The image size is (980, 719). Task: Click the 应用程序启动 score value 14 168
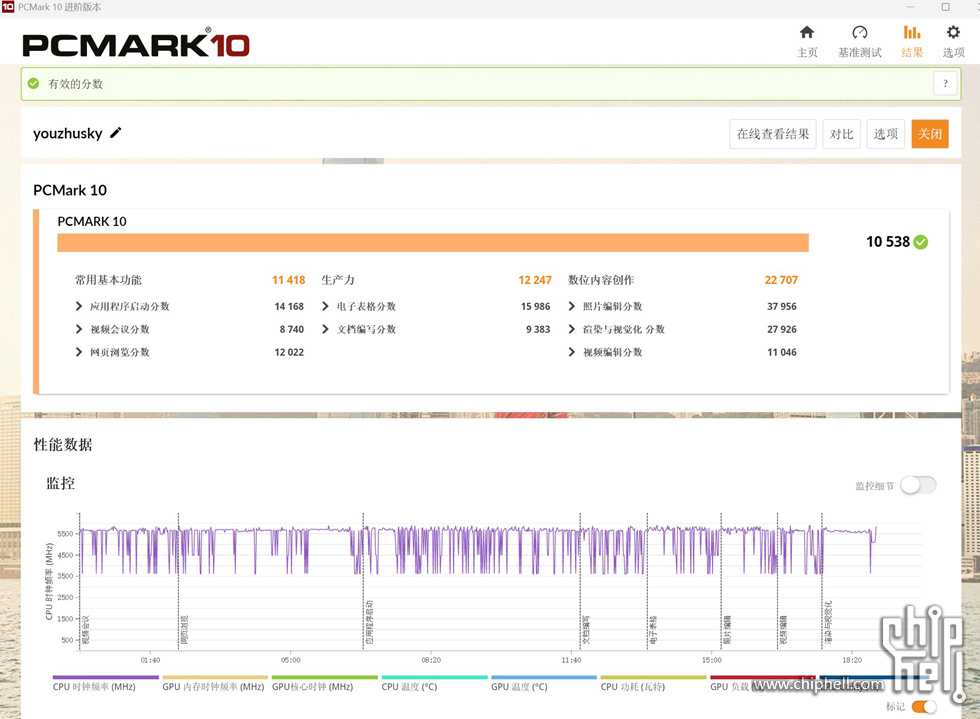pyautogui.click(x=289, y=306)
